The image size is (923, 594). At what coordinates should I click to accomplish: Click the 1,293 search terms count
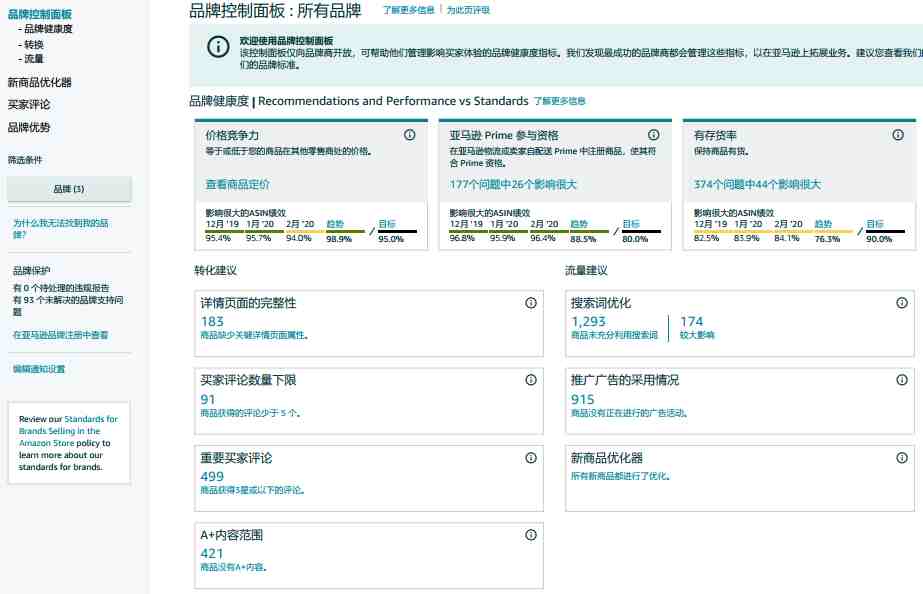click(588, 321)
